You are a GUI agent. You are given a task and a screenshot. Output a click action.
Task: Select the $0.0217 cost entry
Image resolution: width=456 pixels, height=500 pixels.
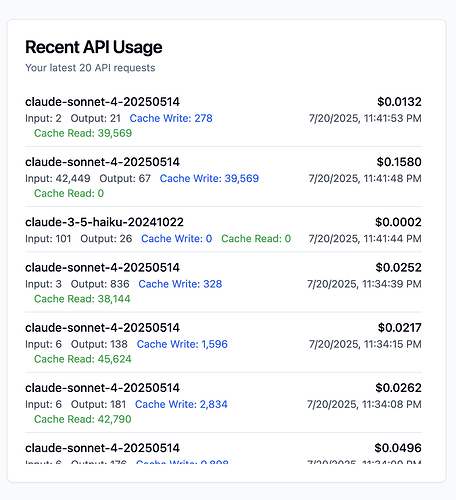click(x=400, y=328)
